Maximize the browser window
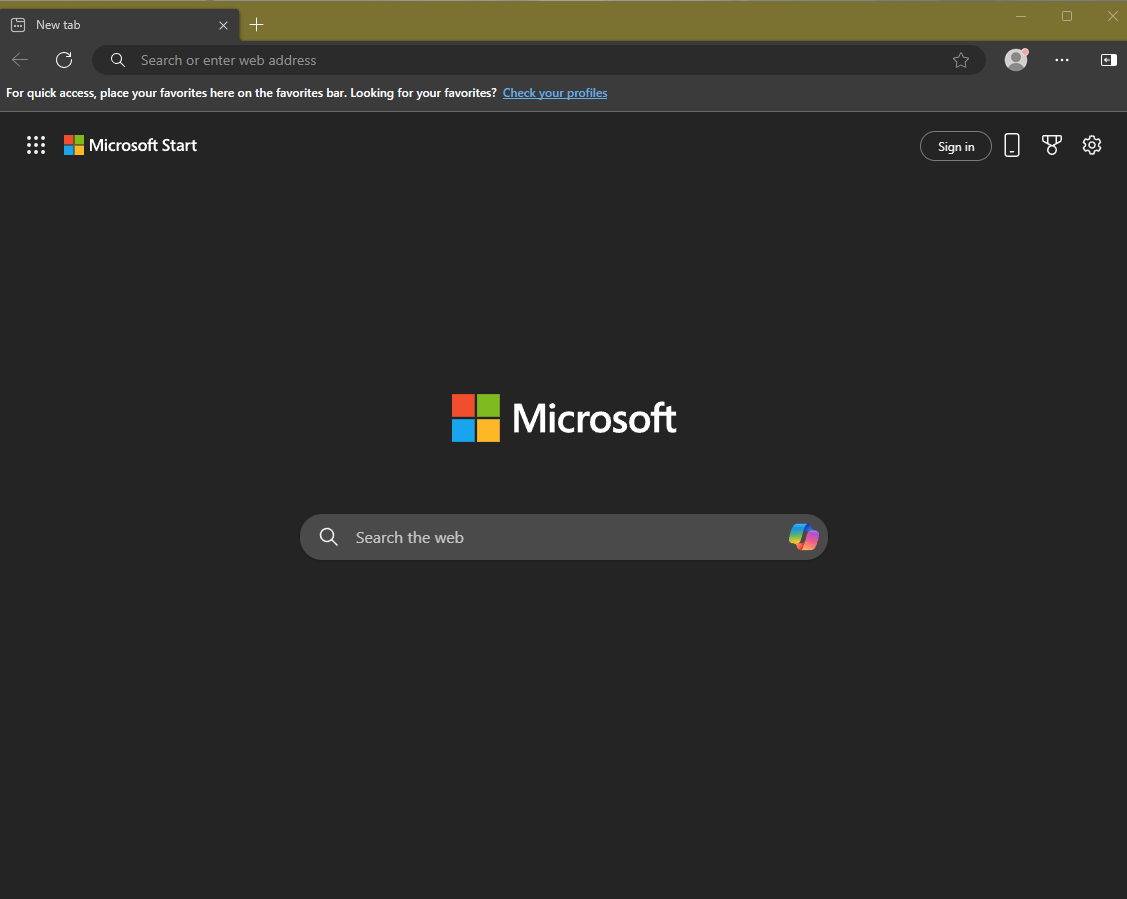The image size is (1127, 899). pos(1067,16)
